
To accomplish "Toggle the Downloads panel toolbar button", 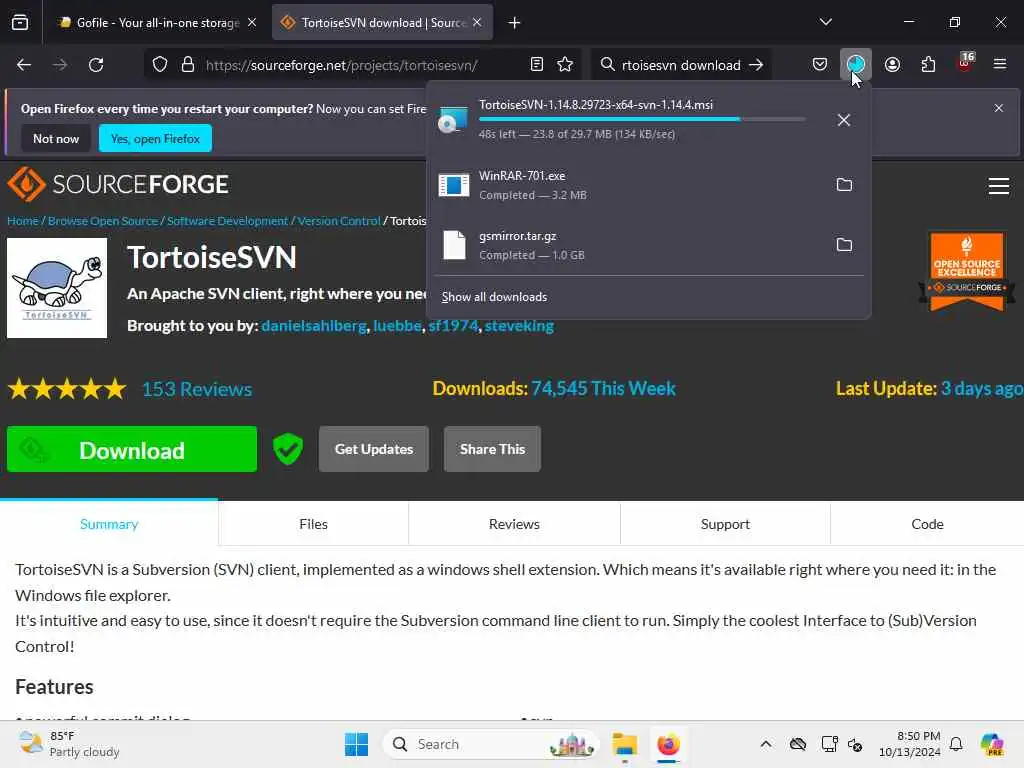I will click(856, 65).
